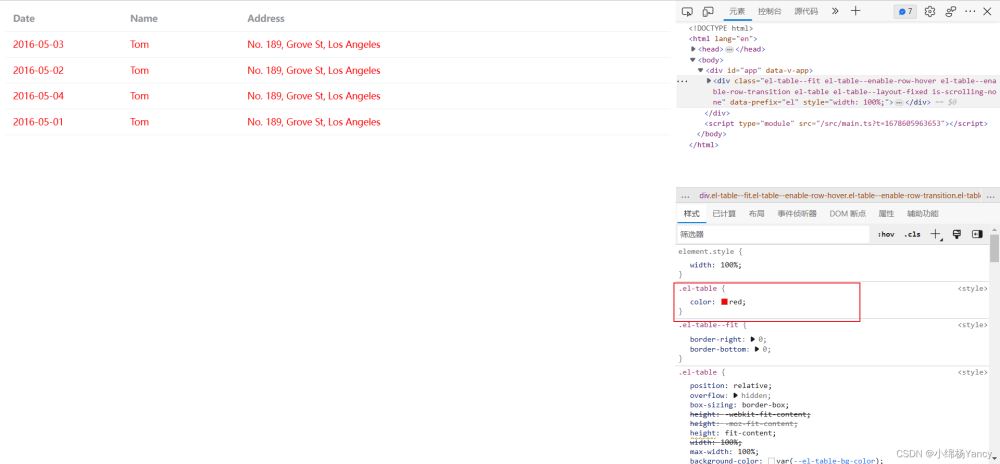Select Tom in the 2016-05-02 row
The image size is (1000, 464).
[x=139, y=70]
